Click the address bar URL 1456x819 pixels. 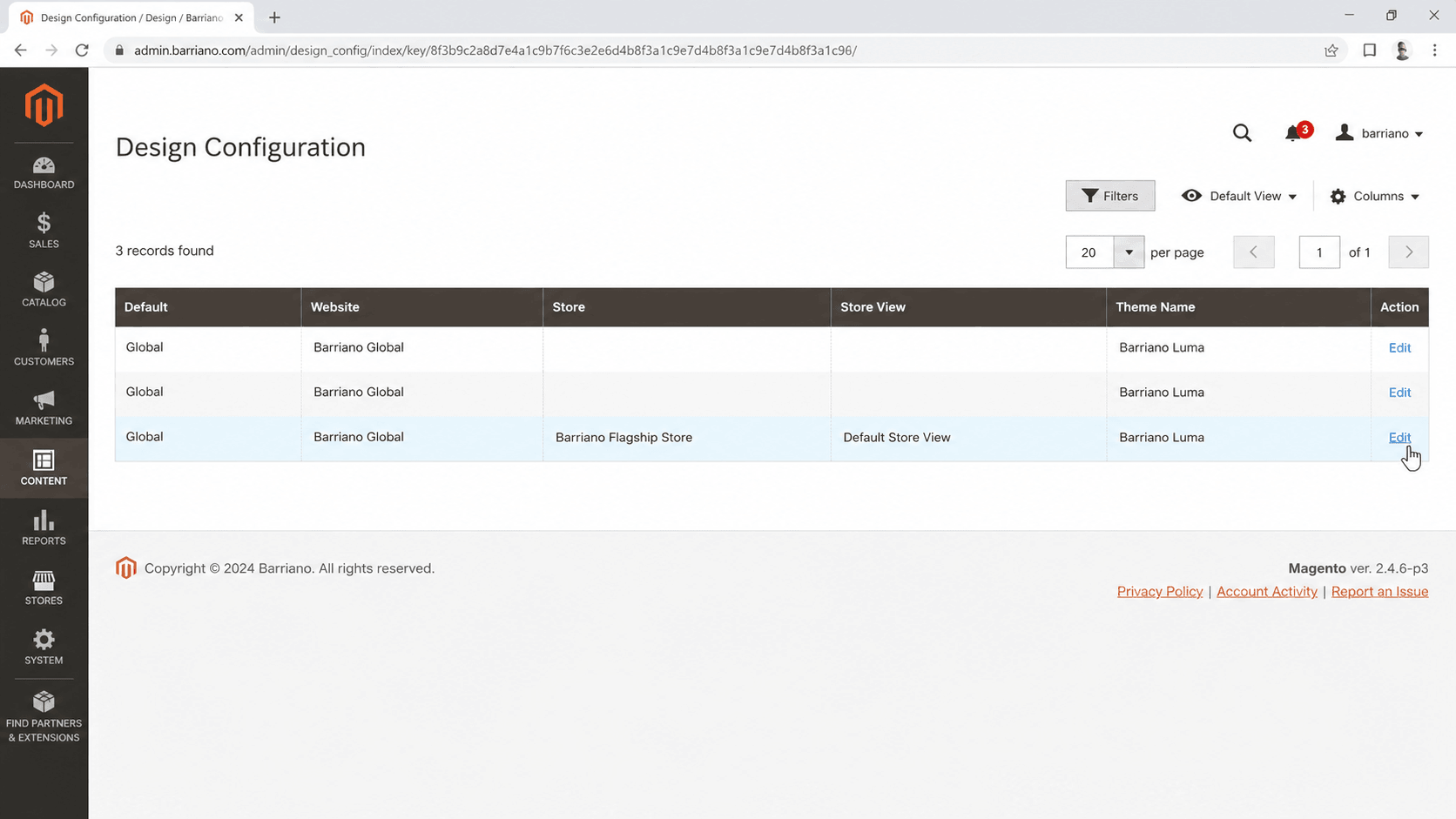(495, 50)
